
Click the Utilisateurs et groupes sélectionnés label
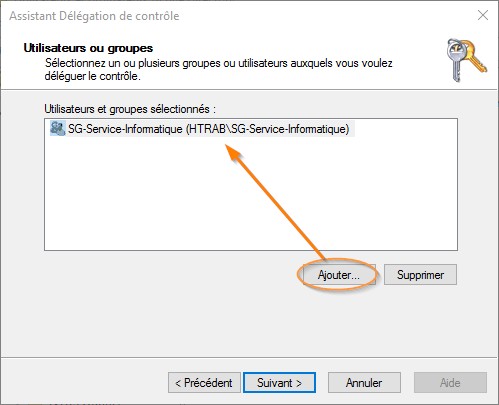(x=130, y=109)
